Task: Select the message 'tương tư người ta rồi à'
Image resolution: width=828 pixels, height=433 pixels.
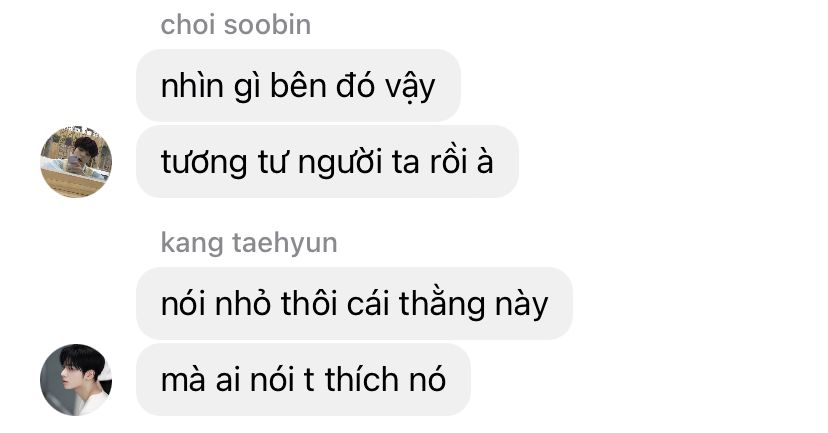Action: point(327,162)
